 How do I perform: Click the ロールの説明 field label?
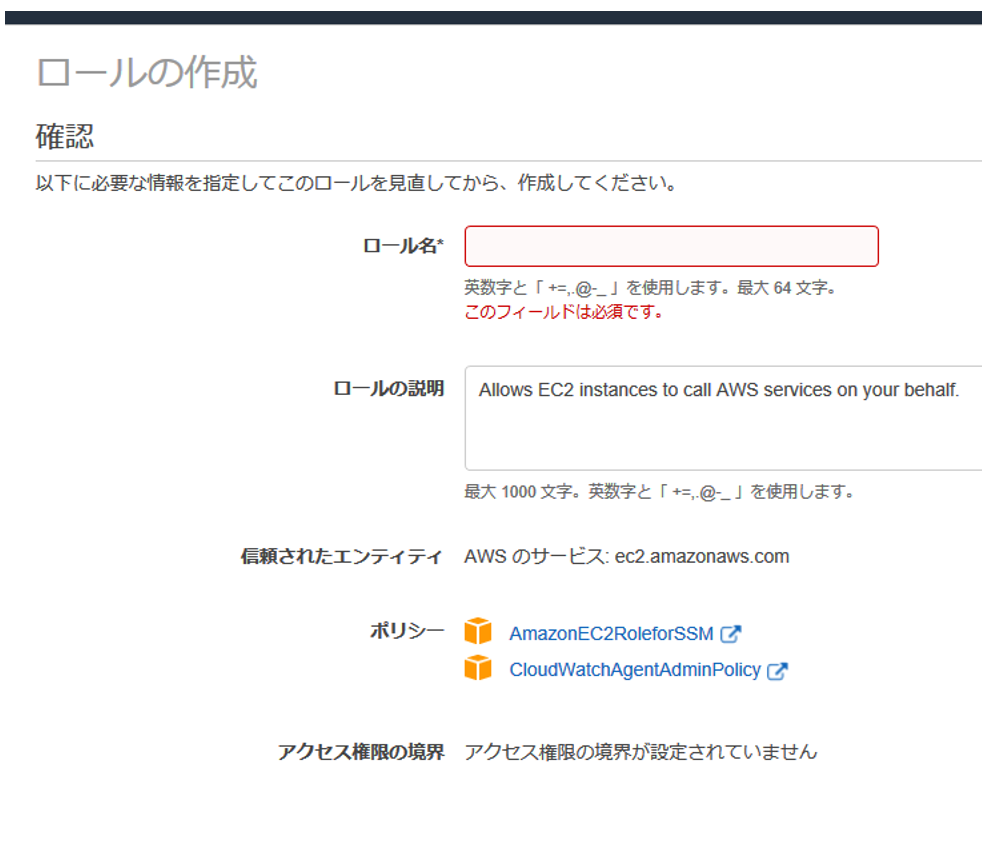389,388
